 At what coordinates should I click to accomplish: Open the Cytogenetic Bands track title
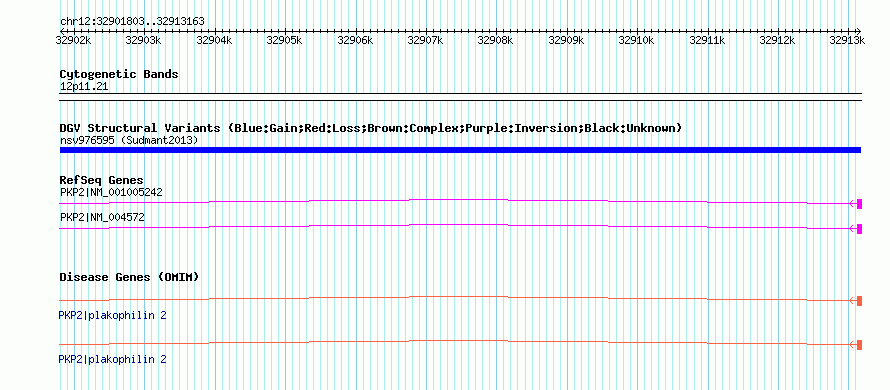pyautogui.click(x=119, y=74)
